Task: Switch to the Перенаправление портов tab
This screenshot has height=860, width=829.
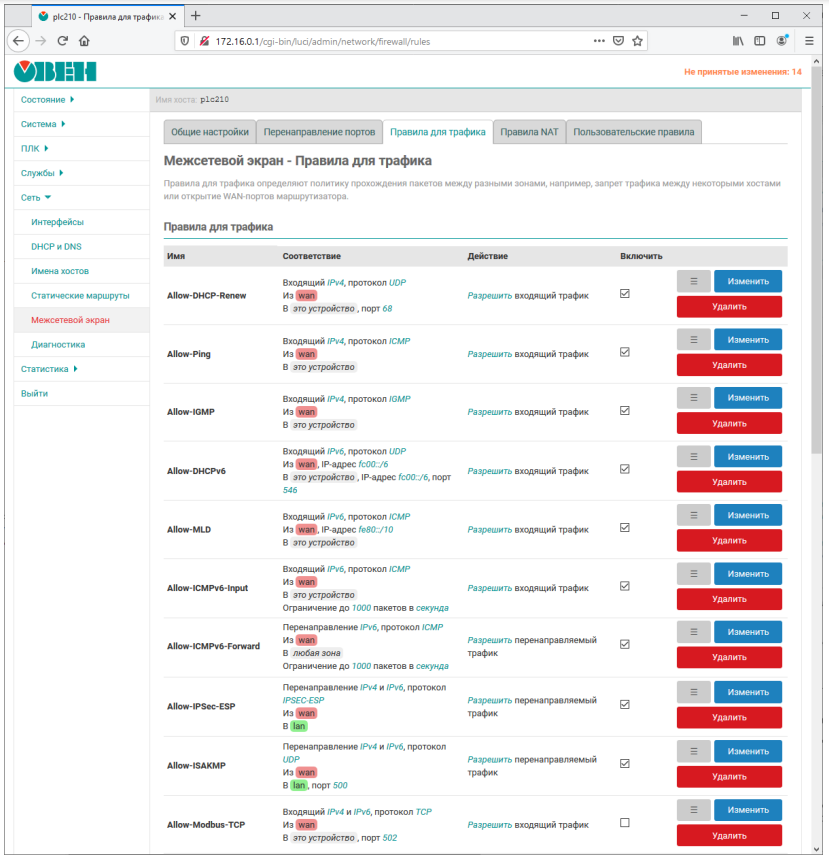Action: click(319, 132)
